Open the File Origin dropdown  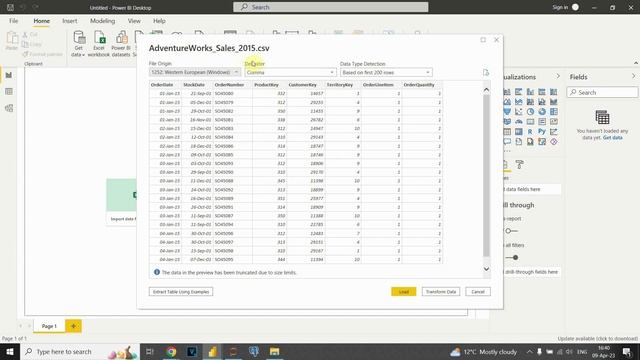195,72
